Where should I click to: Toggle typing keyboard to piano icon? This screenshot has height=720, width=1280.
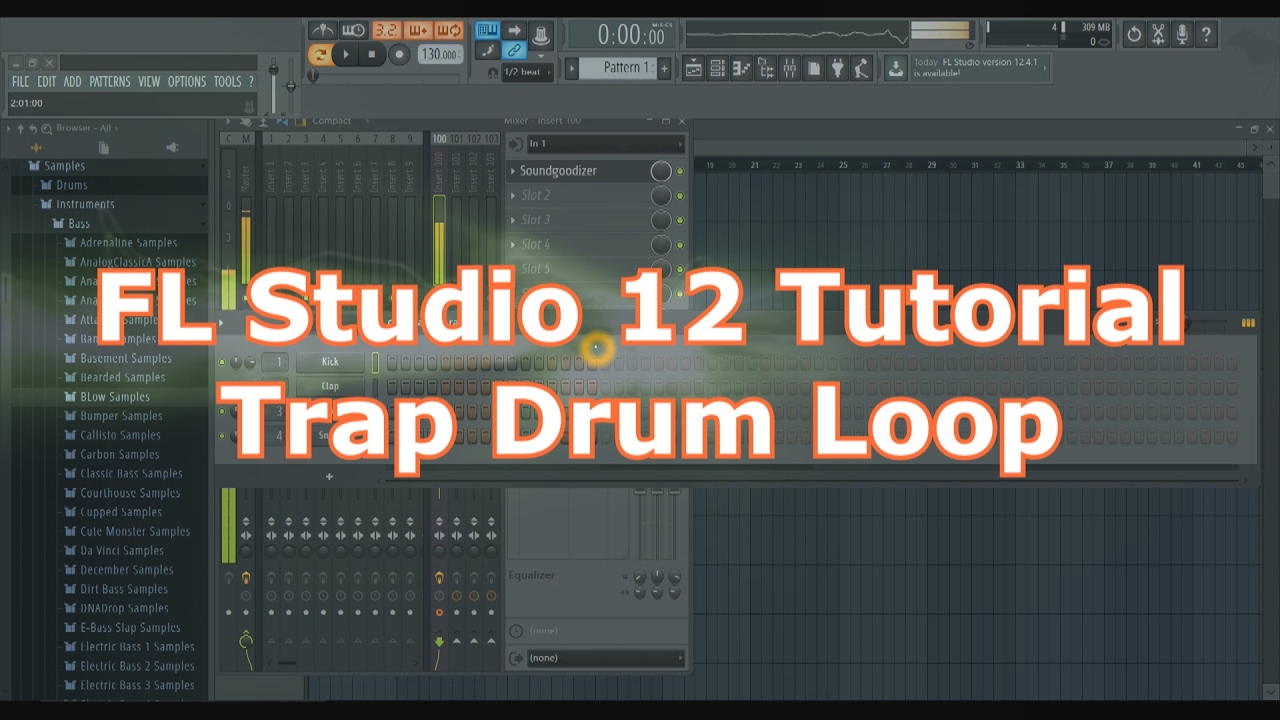[x=487, y=30]
